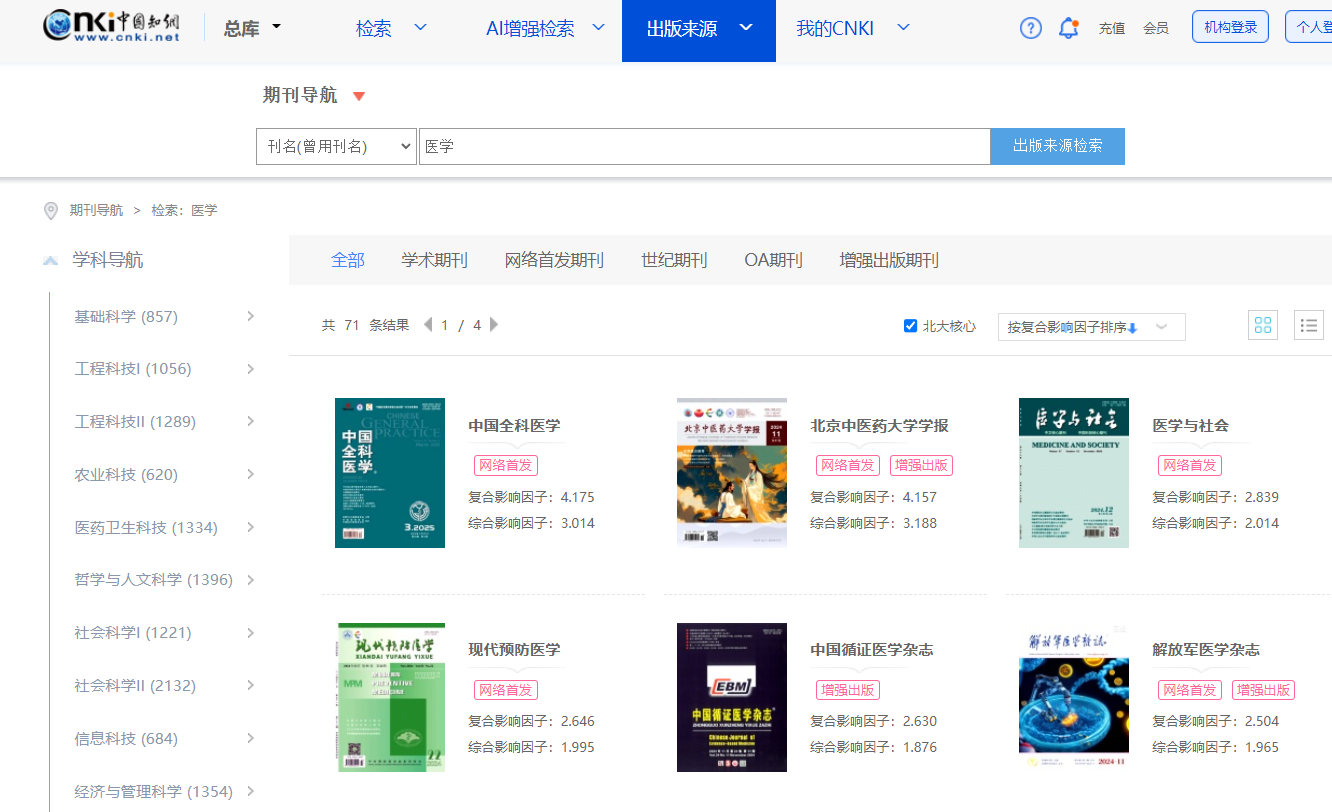
Task: Check notifications via the bell icon
Action: (1066, 28)
